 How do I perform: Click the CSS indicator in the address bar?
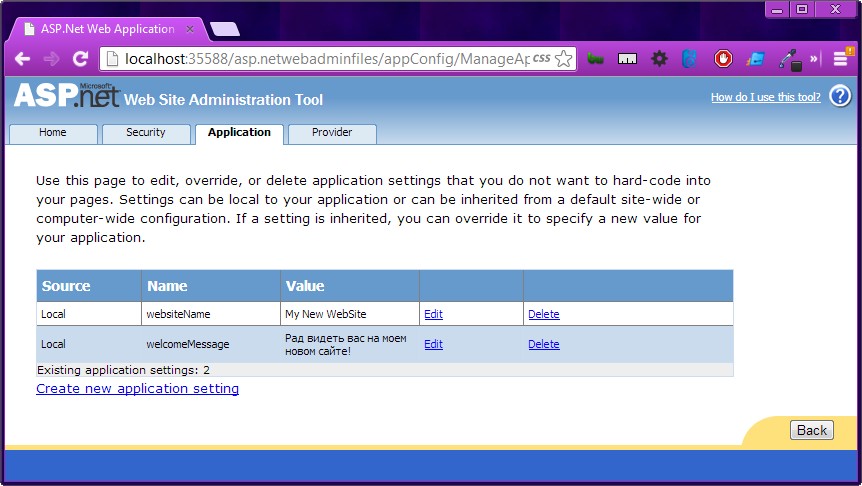(541, 58)
